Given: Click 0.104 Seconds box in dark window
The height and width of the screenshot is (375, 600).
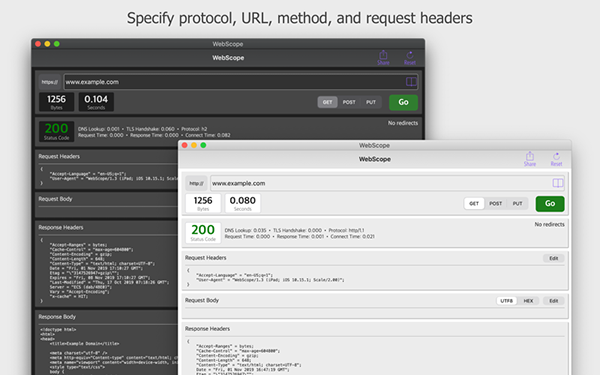Looking at the screenshot, I should 96,102.
